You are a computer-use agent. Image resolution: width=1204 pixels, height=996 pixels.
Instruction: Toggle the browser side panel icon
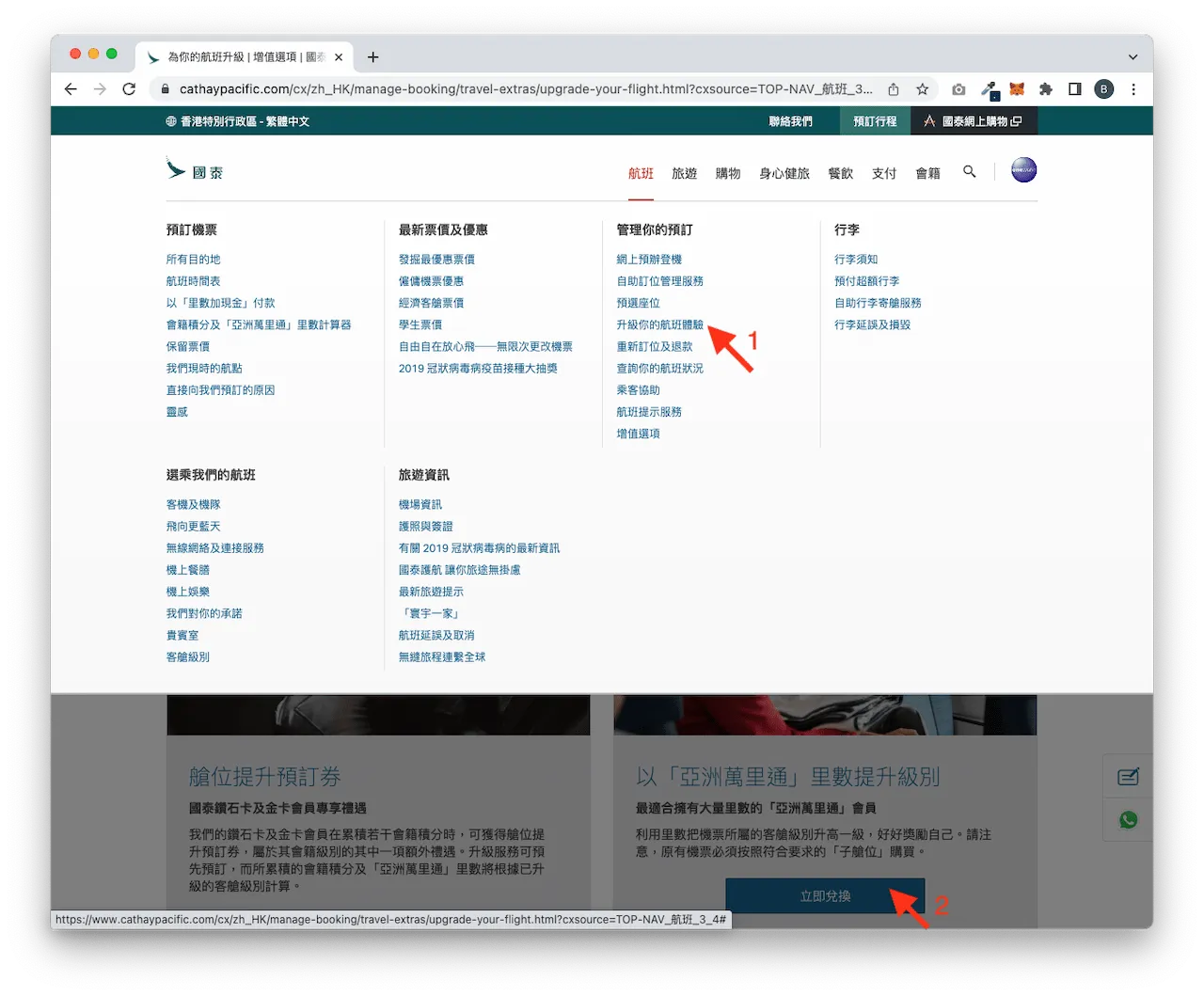pyautogui.click(x=1074, y=89)
